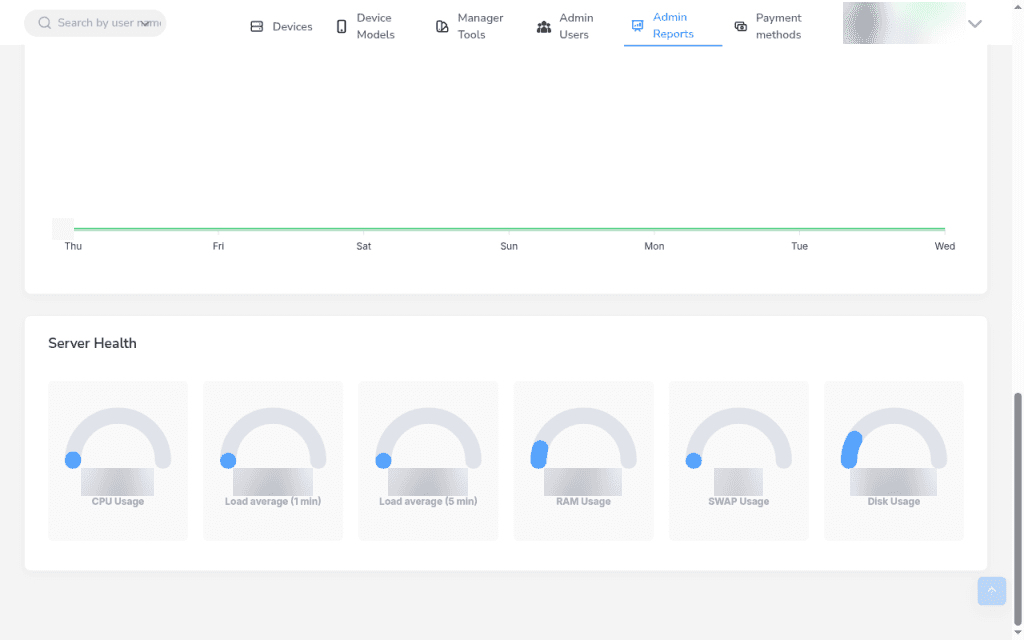1024x640 pixels.
Task: Click the Server Health heading
Action: [92, 344]
